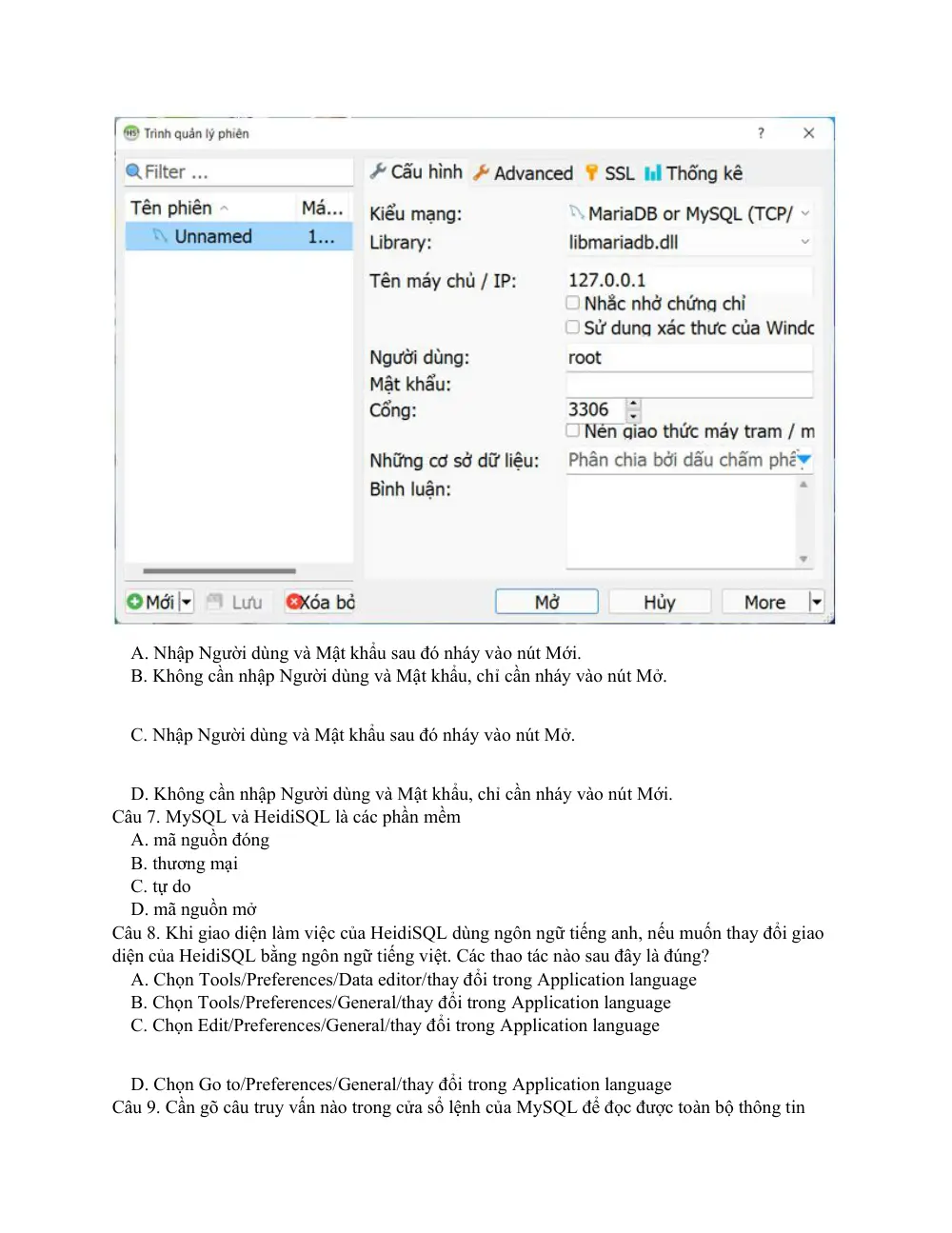This screenshot has width=952, height=1233.
Task: Click the Hủy button
Action: click(660, 602)
